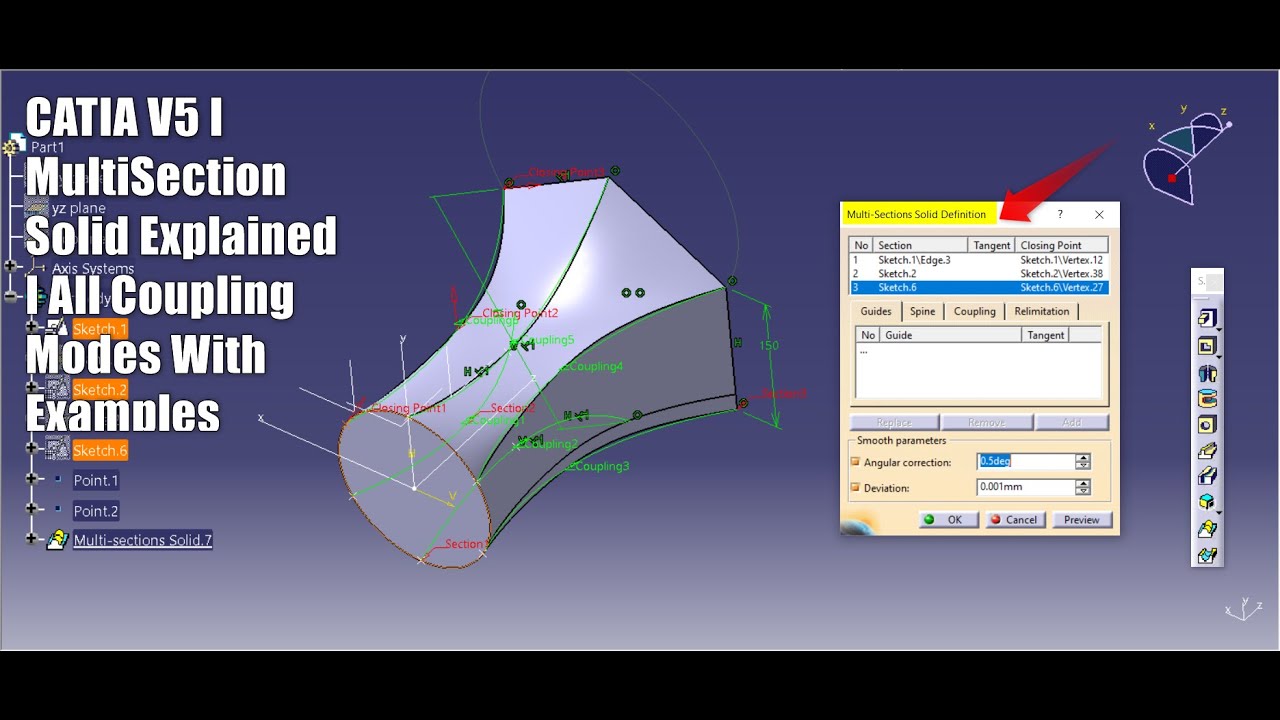
Task: Select the Pocket tool in the toolbar
Action: [x=1206, y=347]
